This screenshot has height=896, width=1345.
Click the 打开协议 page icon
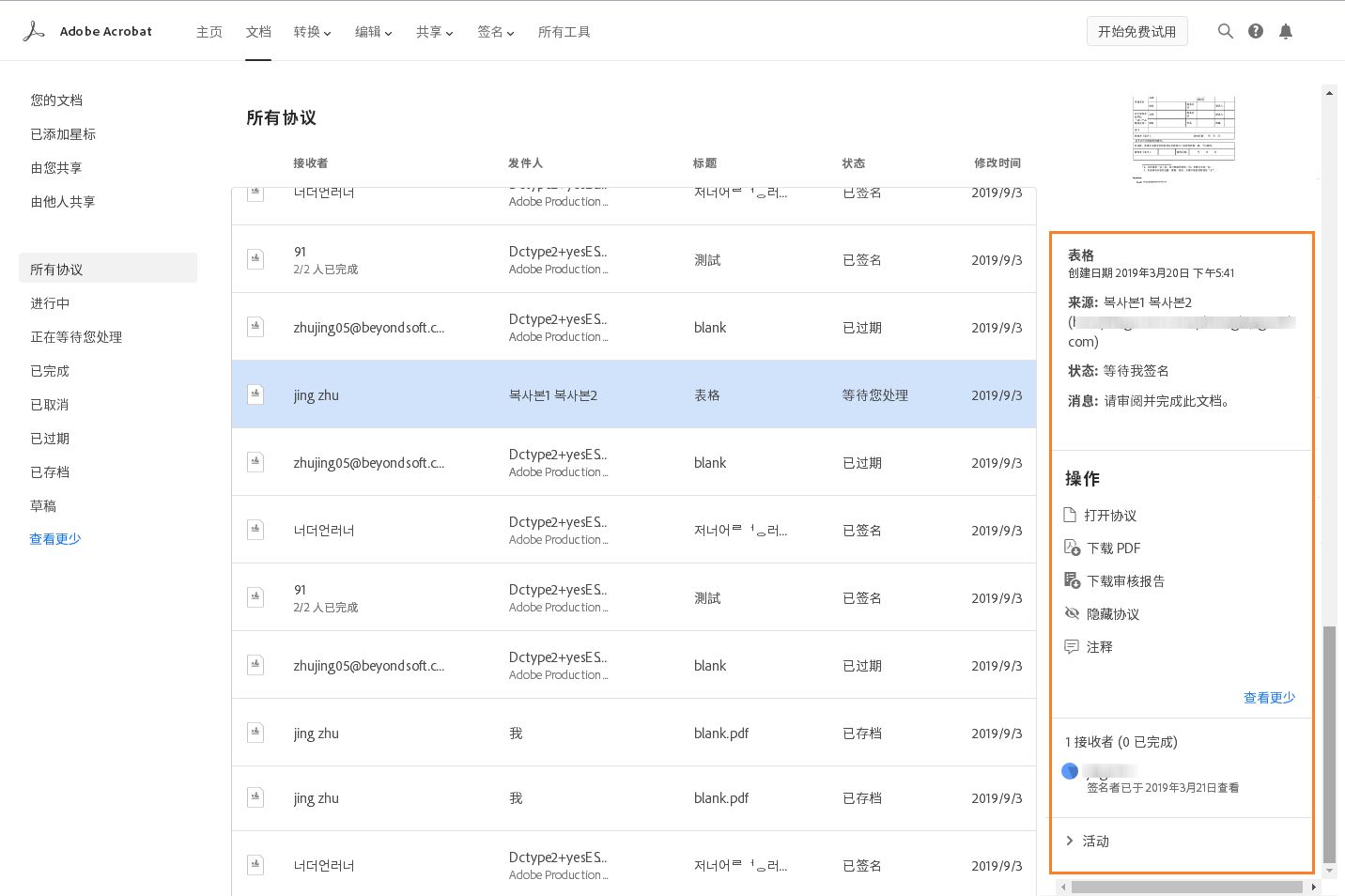(x=1070, y=515)
